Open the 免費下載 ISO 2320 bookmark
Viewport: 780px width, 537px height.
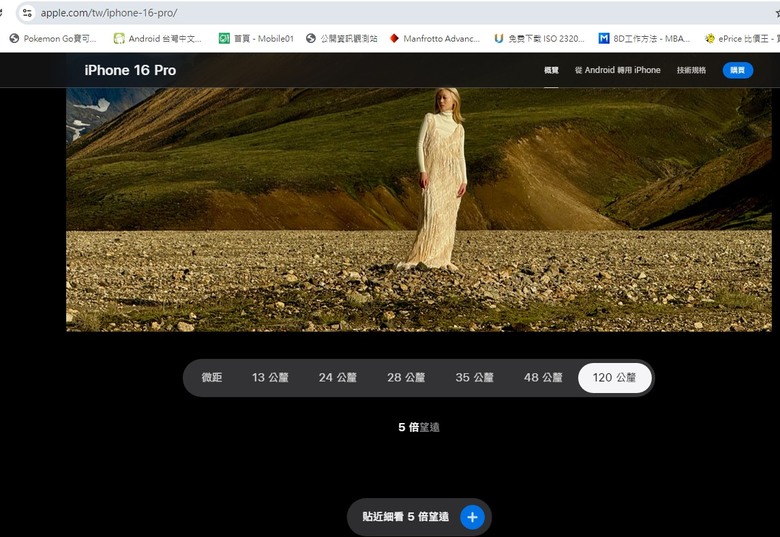tap(539, 38)
